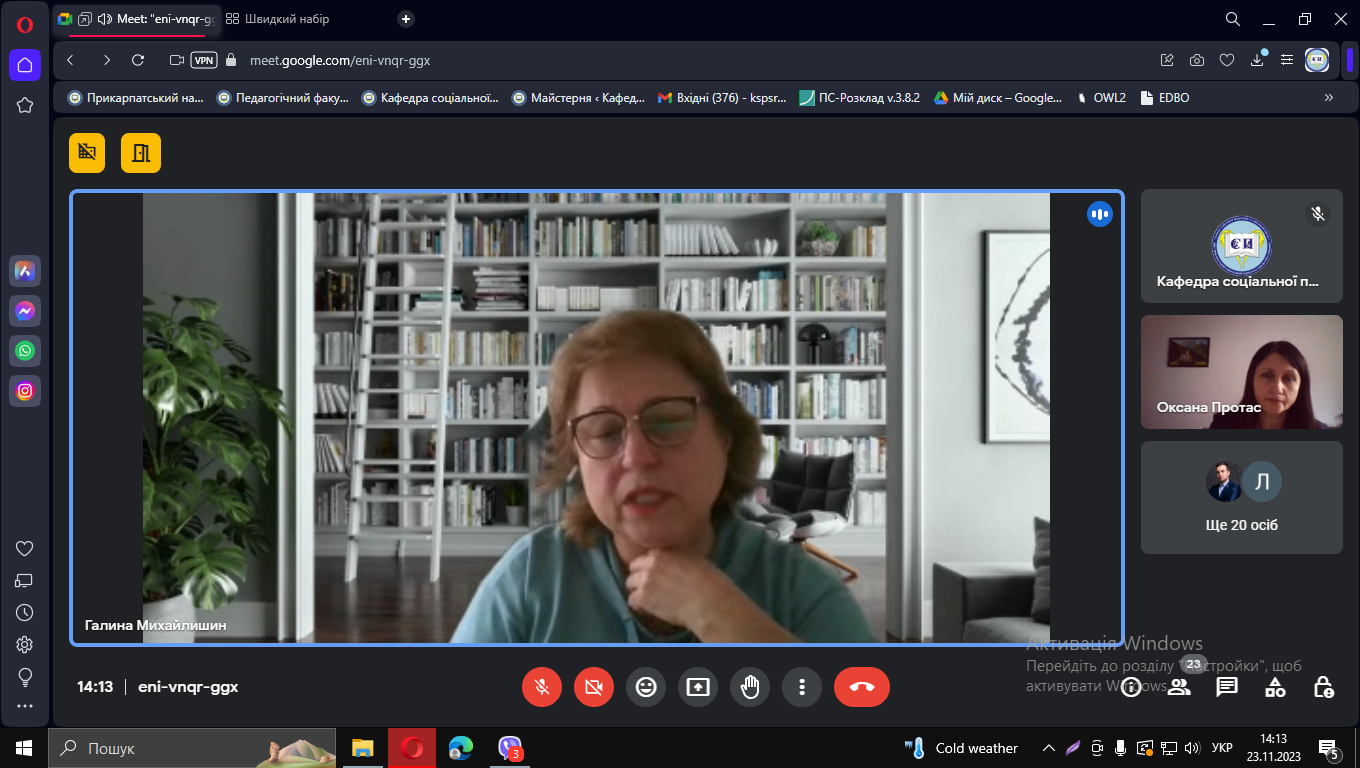Open host controls lock icon
Viewport: 1360px width, 768px height.
tap(1323, 687)
